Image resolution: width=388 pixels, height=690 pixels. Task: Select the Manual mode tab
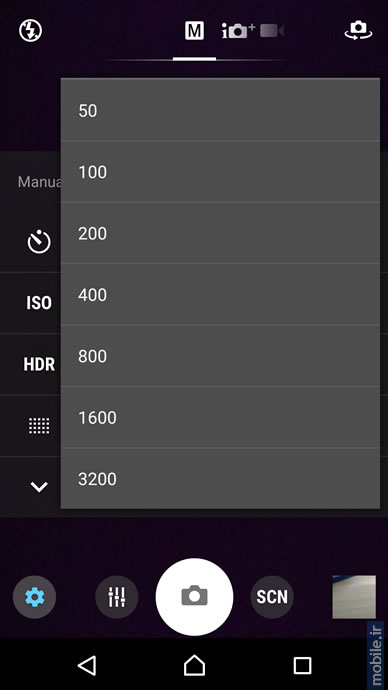(194, 31)
